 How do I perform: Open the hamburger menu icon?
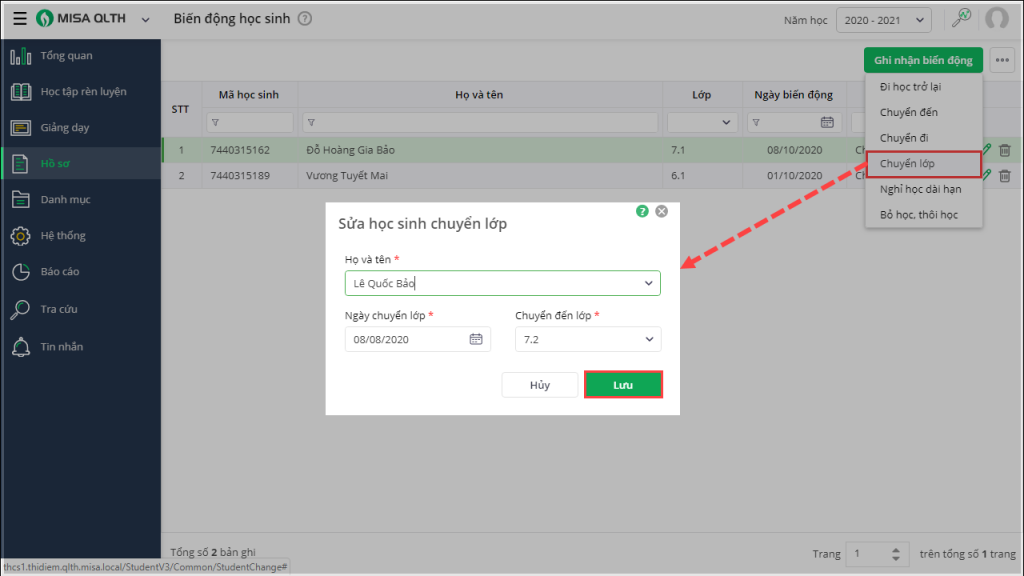click(x=20, y=18)
